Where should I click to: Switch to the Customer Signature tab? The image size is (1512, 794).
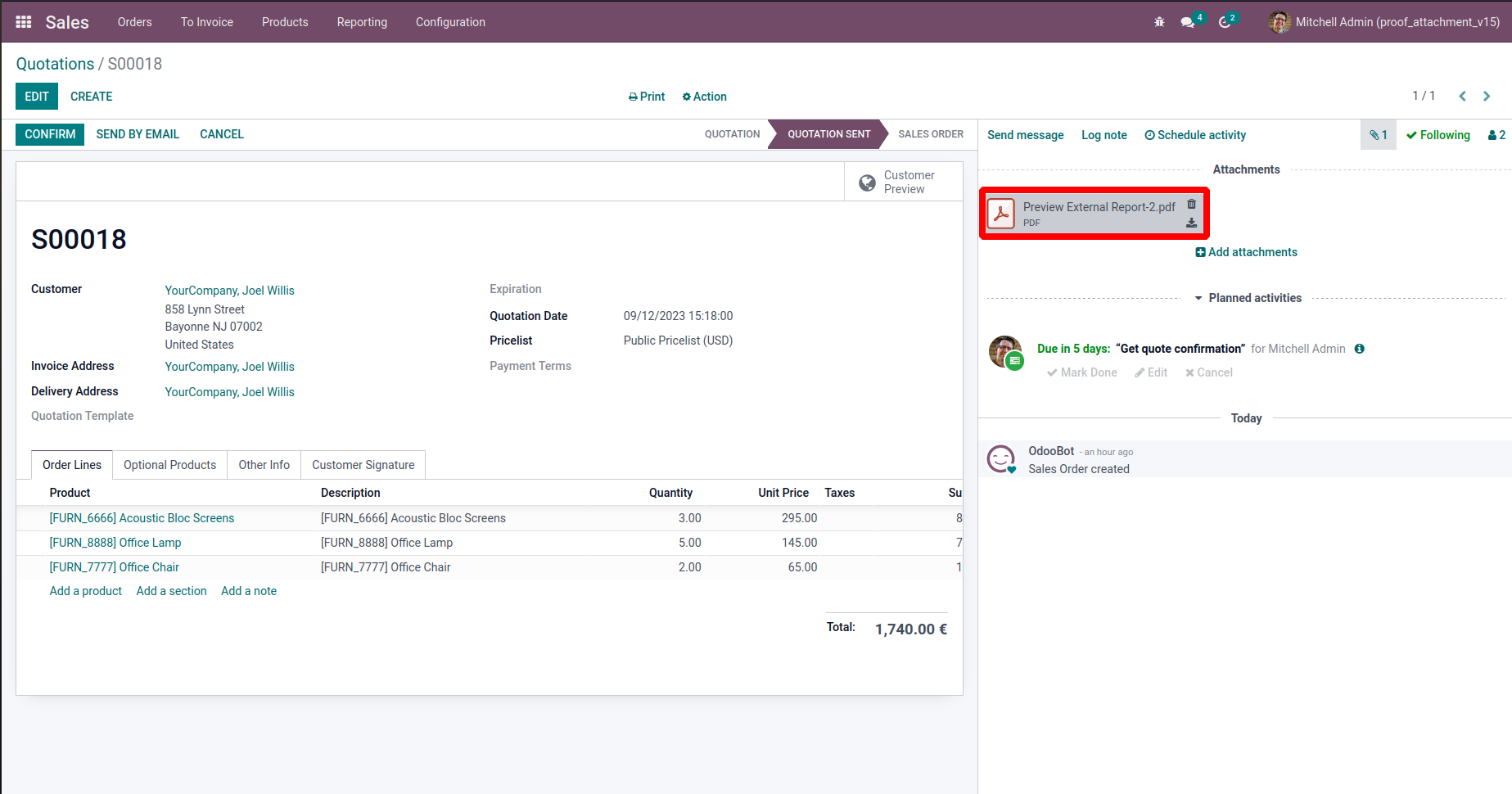click(363, 465)
